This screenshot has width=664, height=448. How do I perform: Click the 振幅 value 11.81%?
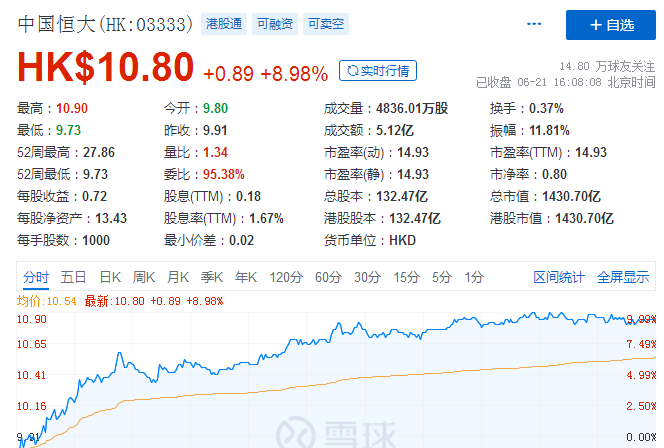549,130
